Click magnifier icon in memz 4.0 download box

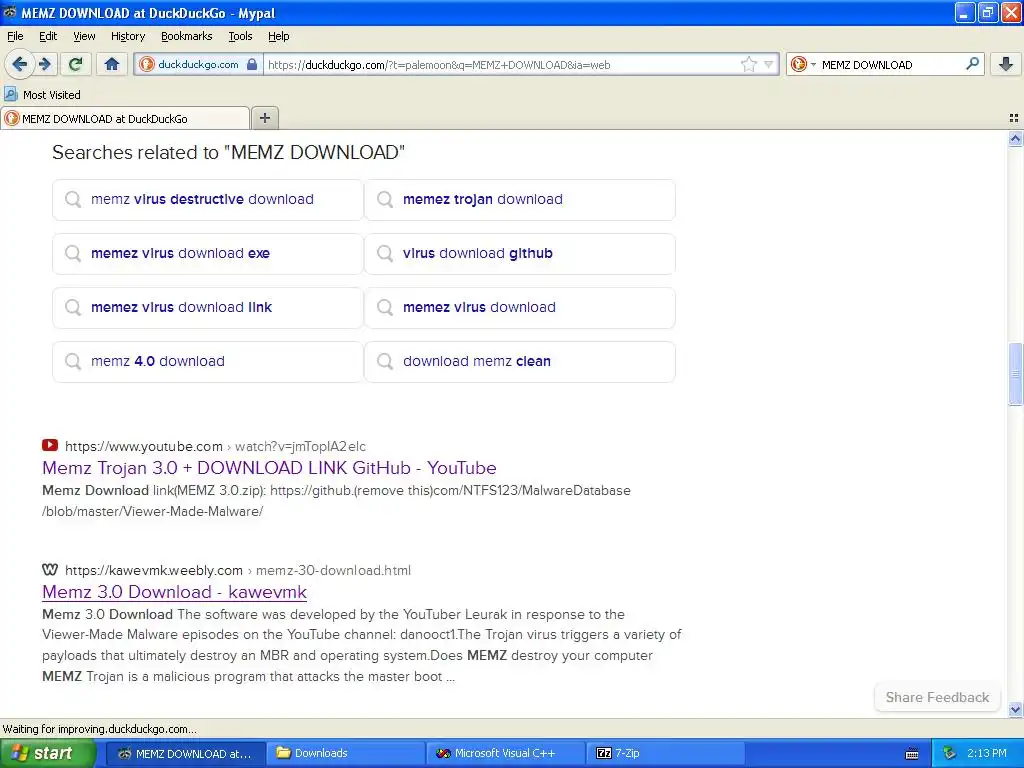coord(72,361)
